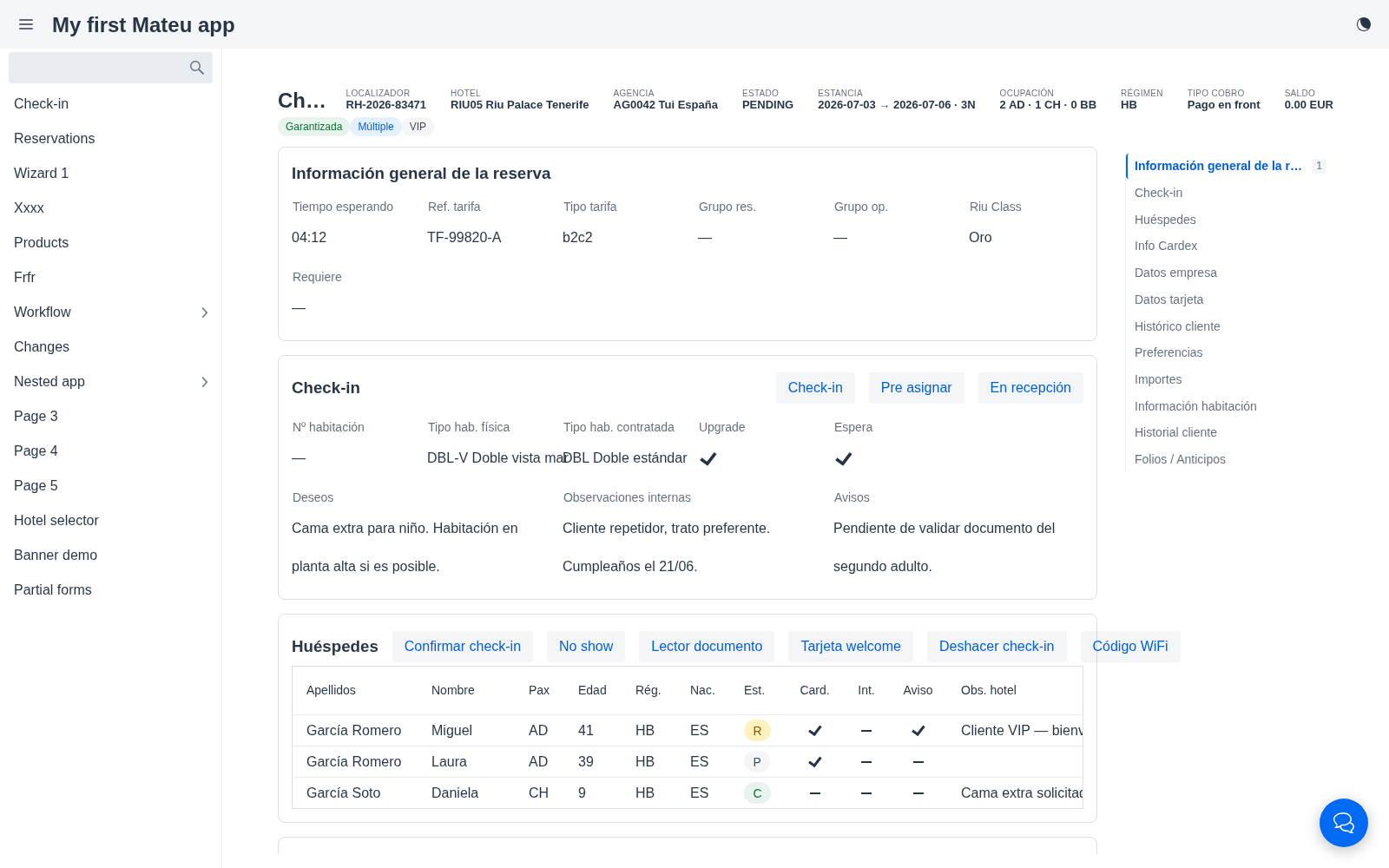
Task: Select Hotel selector in sidebar
Action: (110, 521)
